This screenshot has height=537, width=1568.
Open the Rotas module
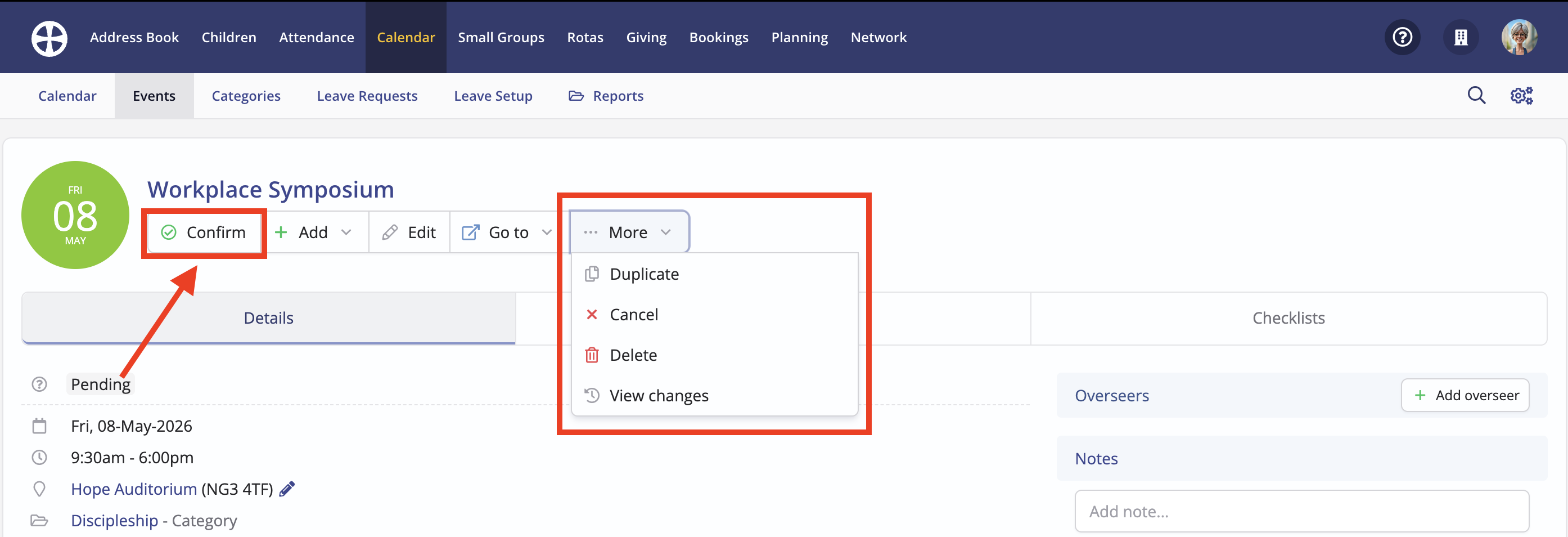pos(585,37)
